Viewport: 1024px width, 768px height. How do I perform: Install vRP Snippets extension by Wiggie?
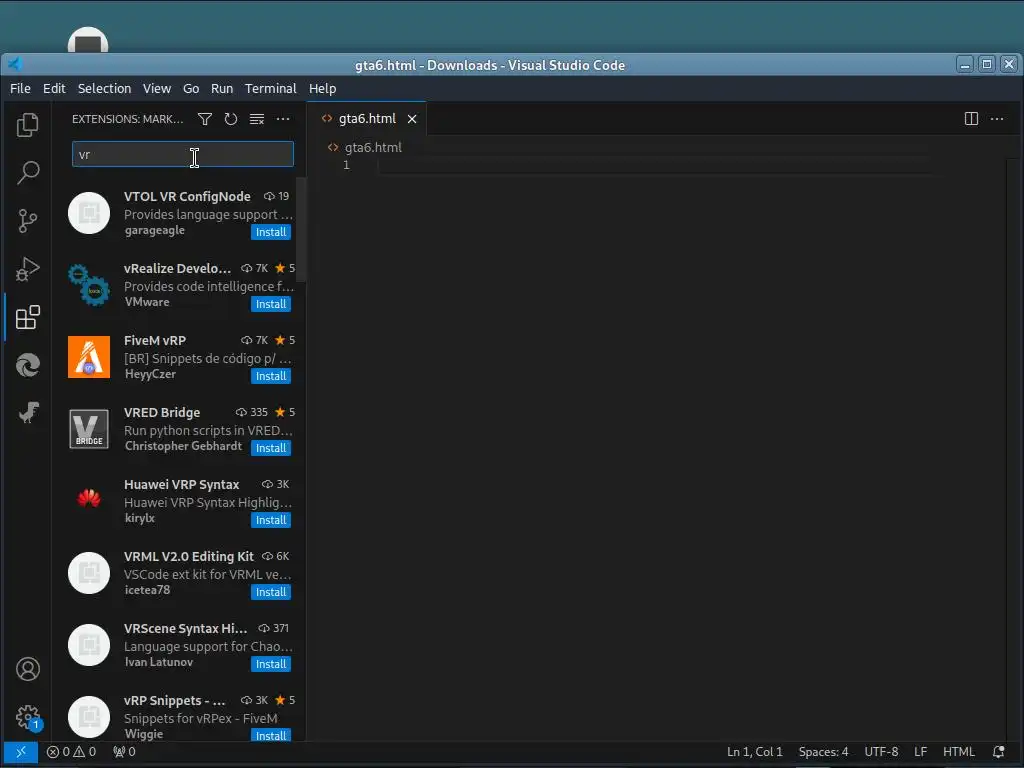[271, 736]
